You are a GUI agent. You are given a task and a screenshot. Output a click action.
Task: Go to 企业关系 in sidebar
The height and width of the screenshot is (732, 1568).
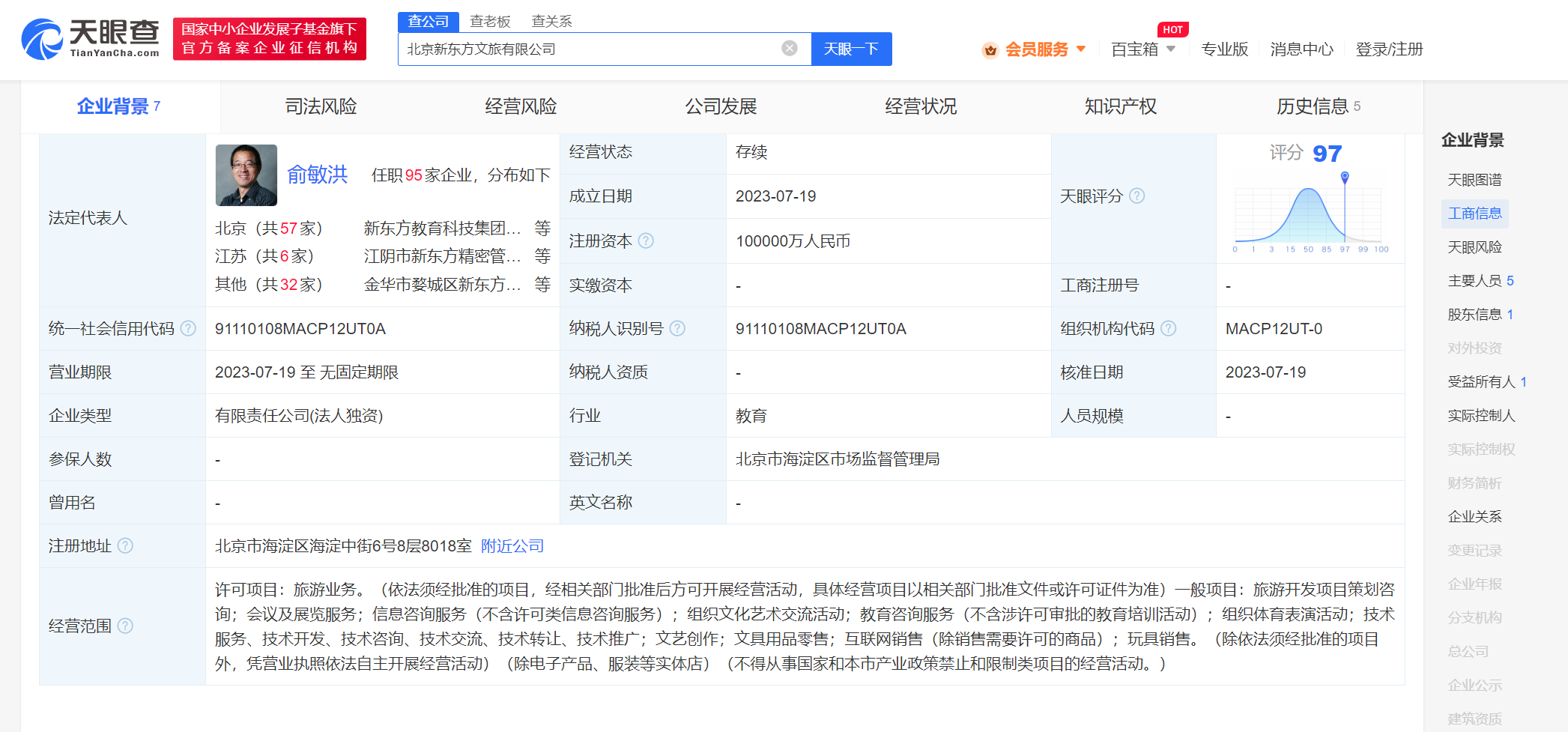click(1474, 517)
